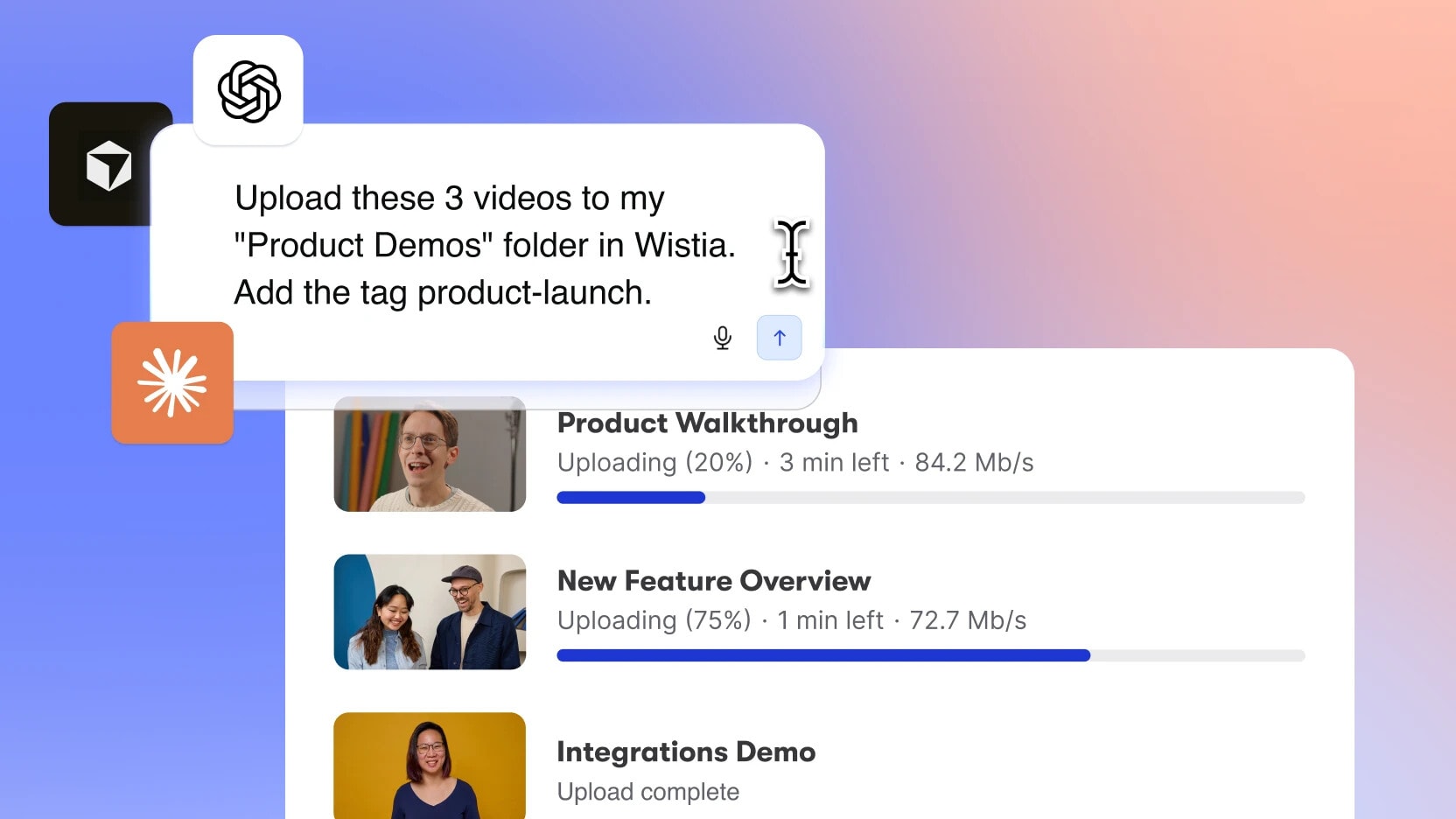This screenshot has width=1456, height=819.
Task: Select the Product Walkthrough title
Action: 708,423
